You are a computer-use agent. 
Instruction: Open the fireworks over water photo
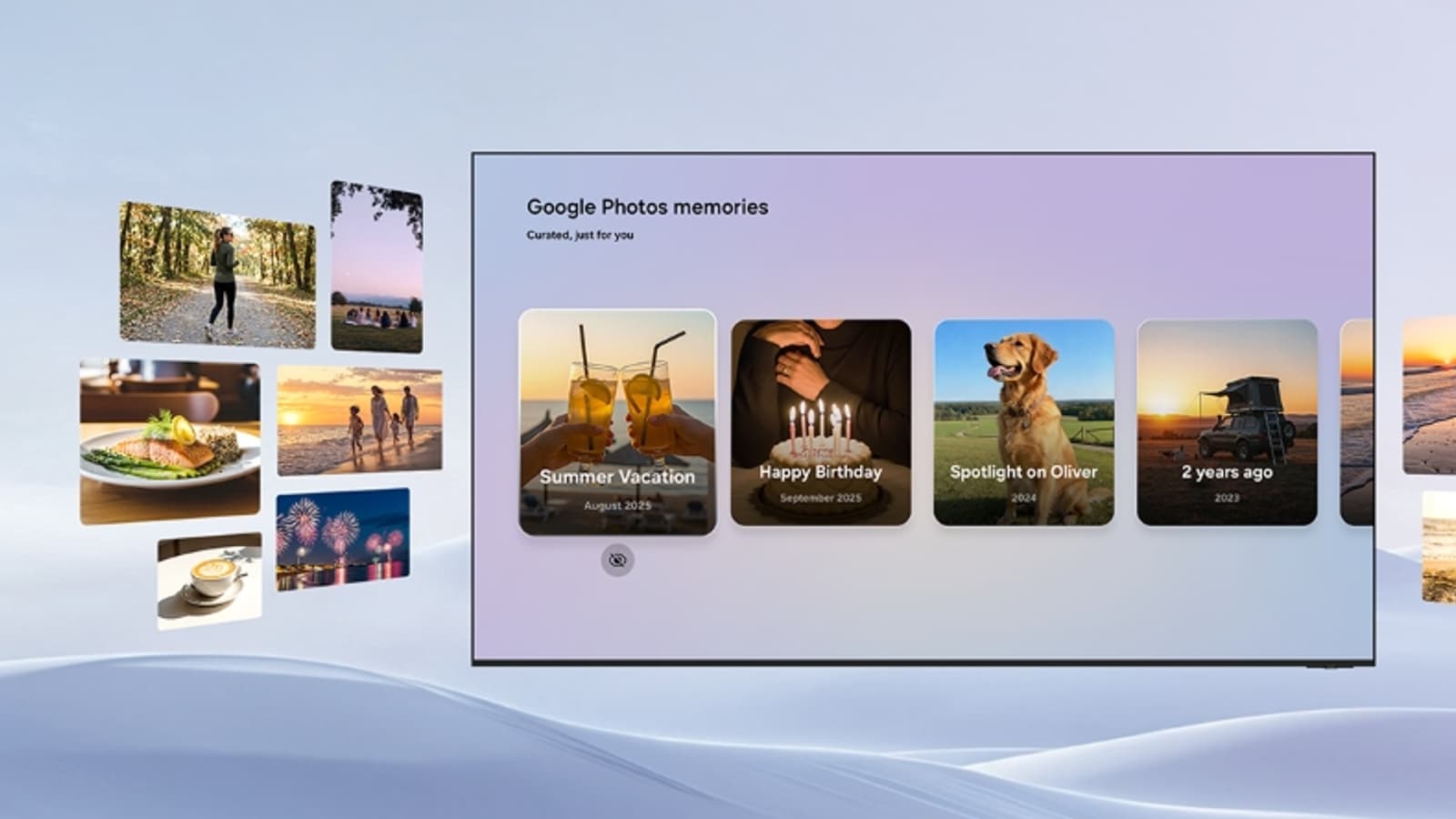pyautogui.click(x=343, y=539)
